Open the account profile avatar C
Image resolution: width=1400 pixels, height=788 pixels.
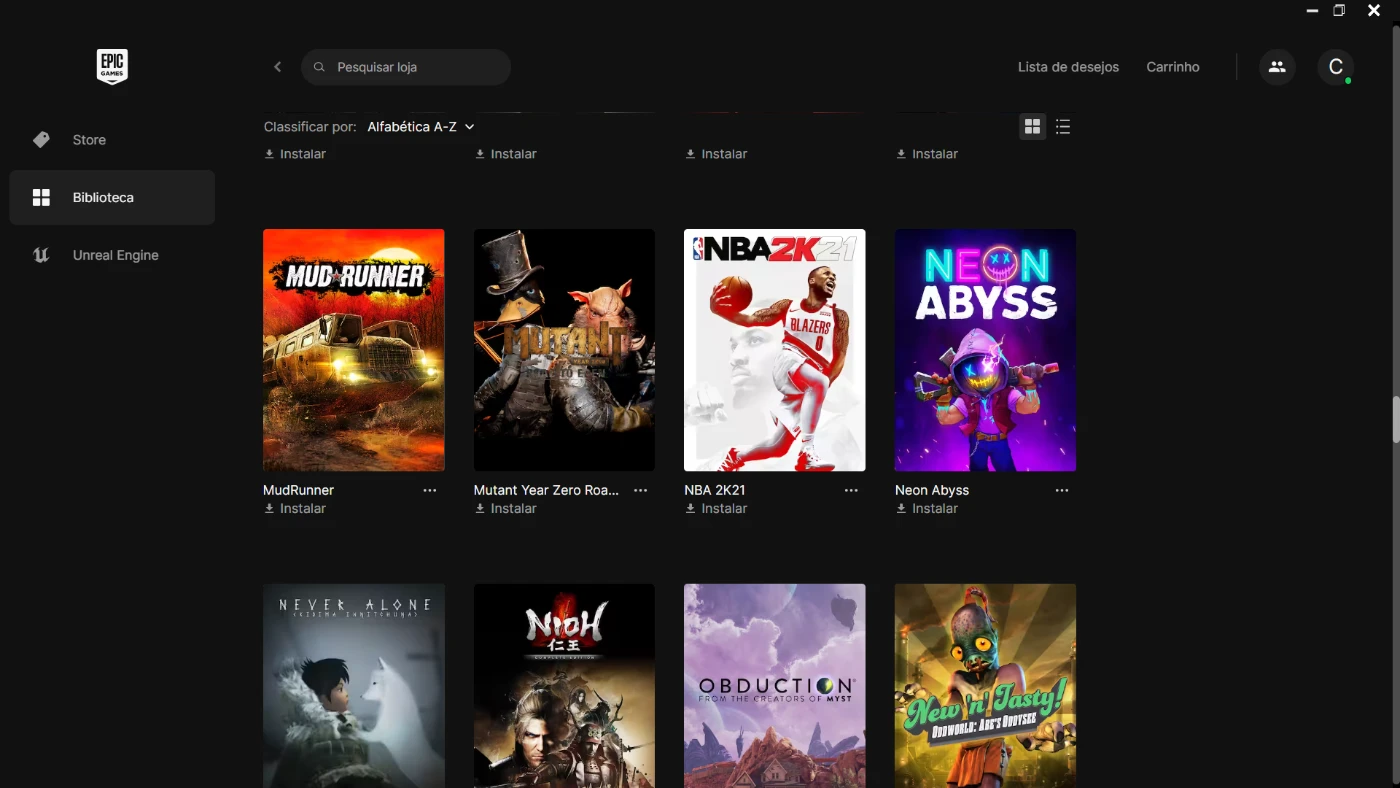coord(1335,67)
